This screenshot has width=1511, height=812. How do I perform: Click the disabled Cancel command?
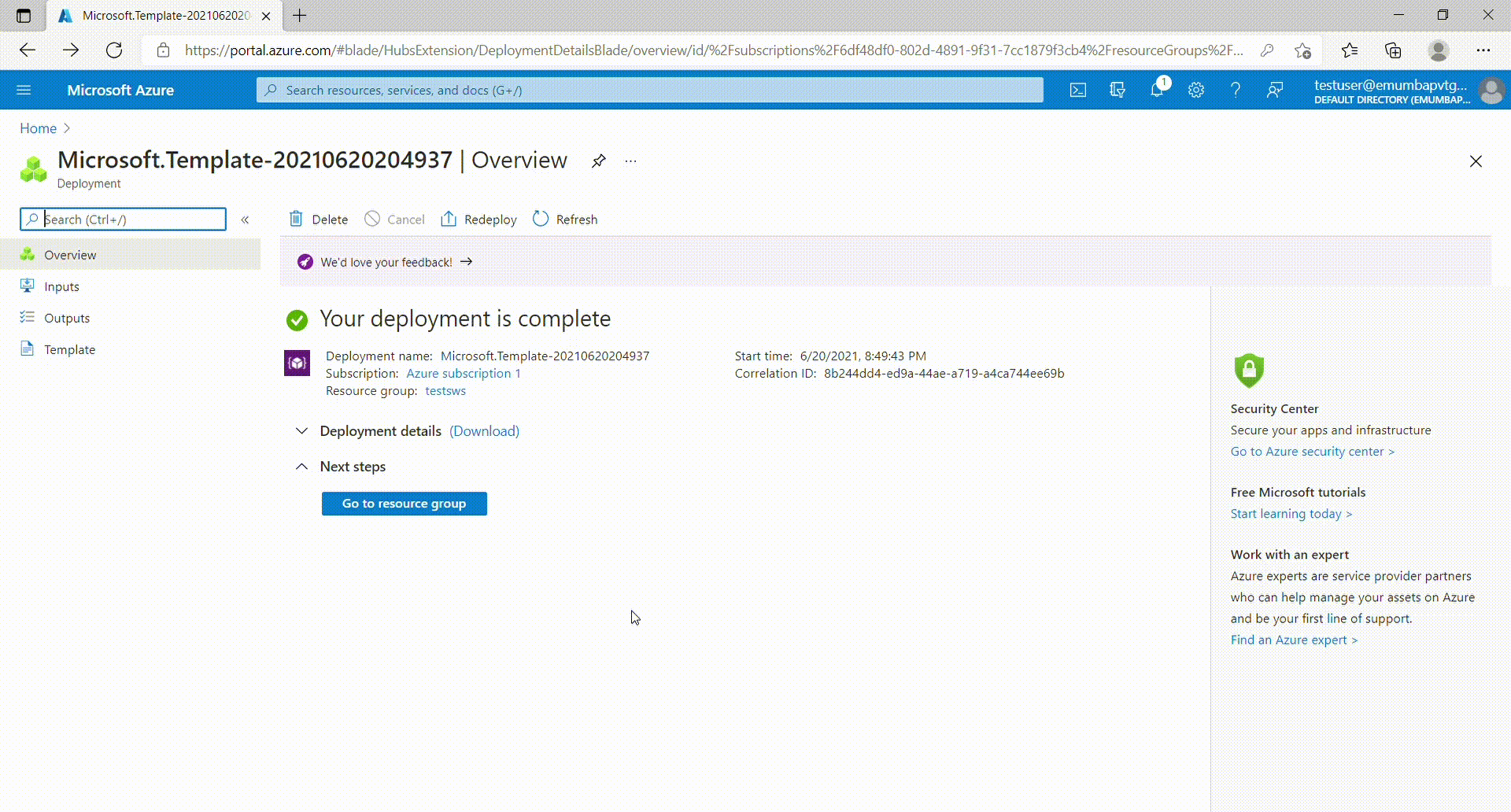[394, 219]
